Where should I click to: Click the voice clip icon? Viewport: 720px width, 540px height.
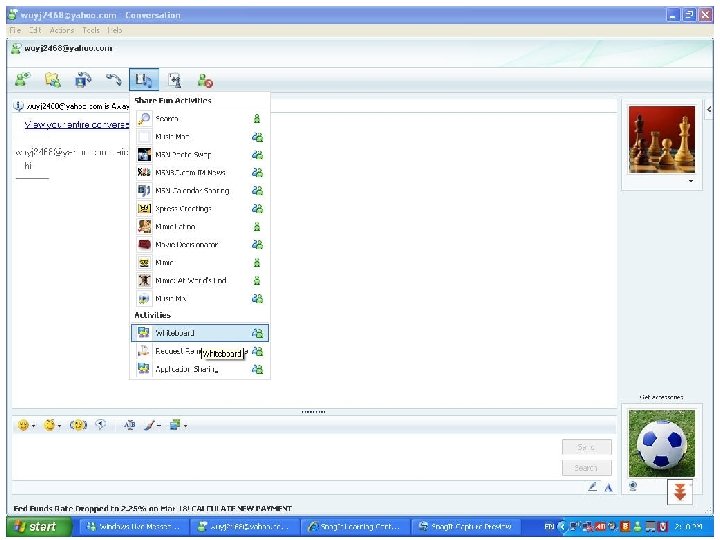pos(100,425)
